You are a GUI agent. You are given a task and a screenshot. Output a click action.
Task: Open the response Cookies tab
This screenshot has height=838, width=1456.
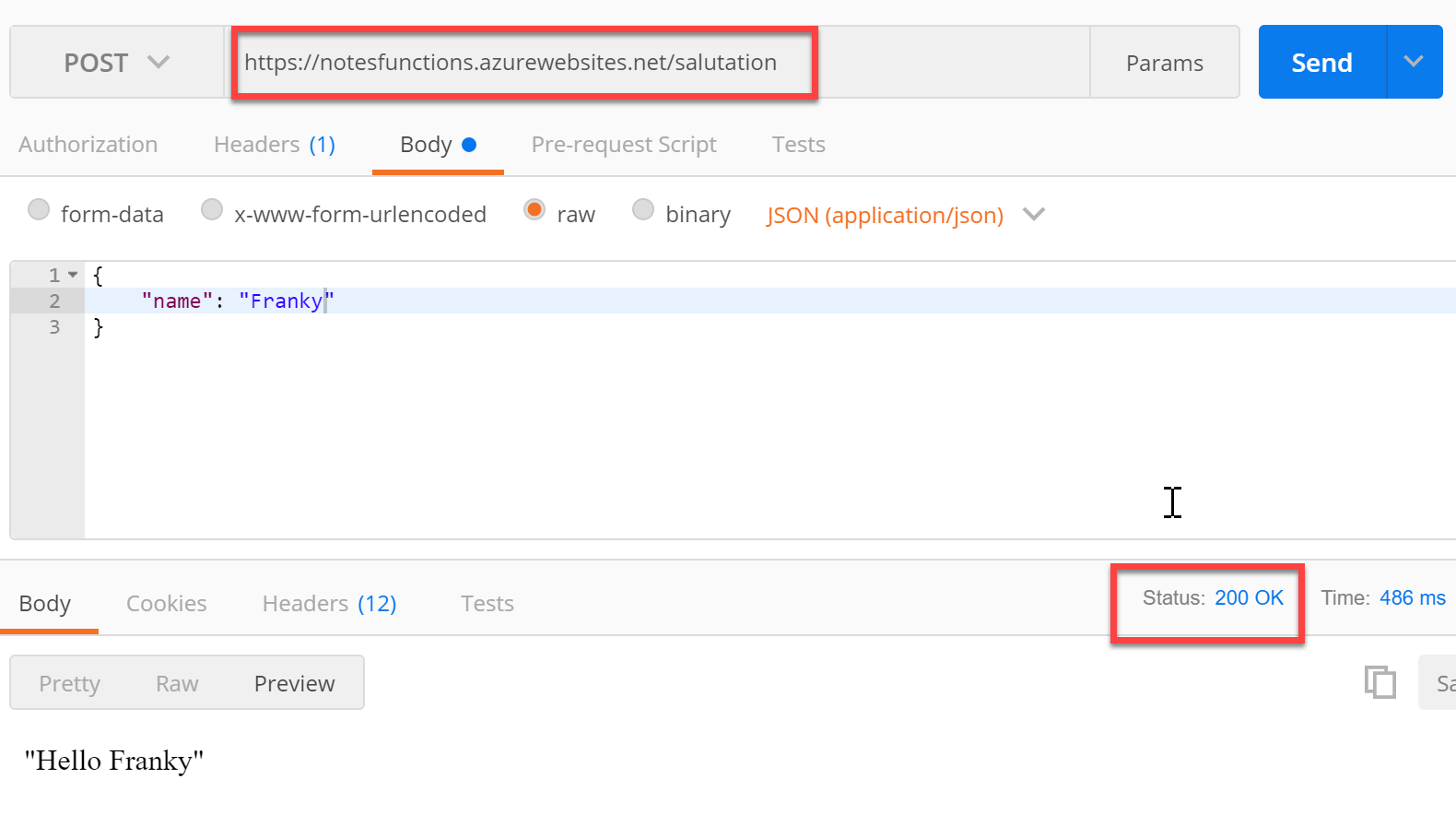click(x=167, y=604)
